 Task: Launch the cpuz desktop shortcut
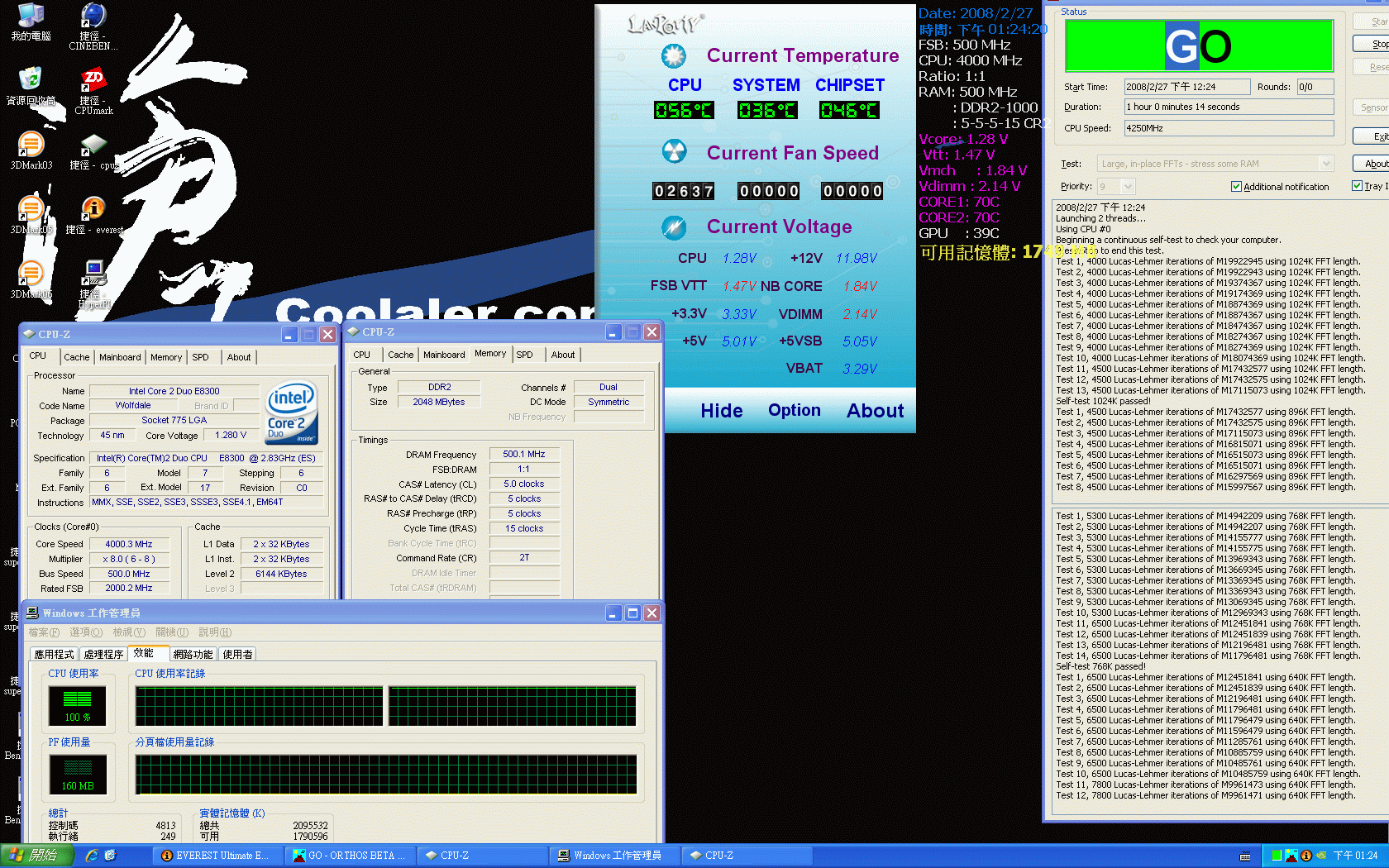pyautogui.click(x=93, y=150)
